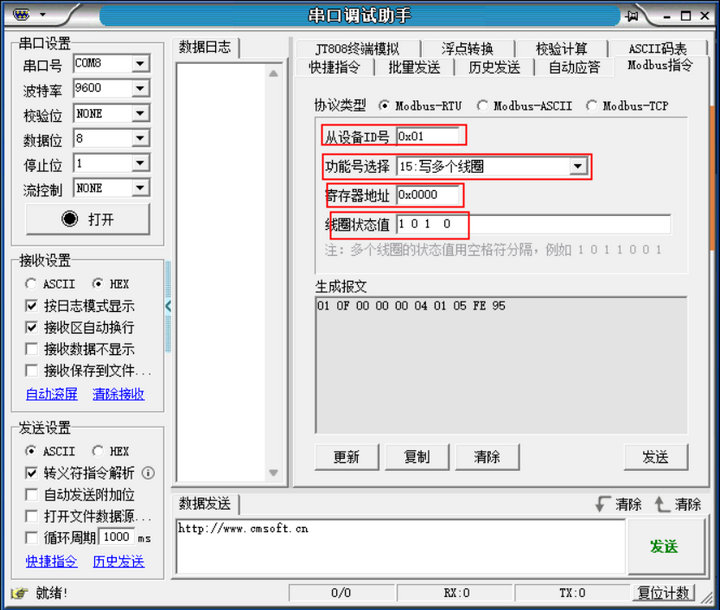Click the 循环周期 1000 ms field
Viewport: 720px width, 610px height.
tap(116, 537)
